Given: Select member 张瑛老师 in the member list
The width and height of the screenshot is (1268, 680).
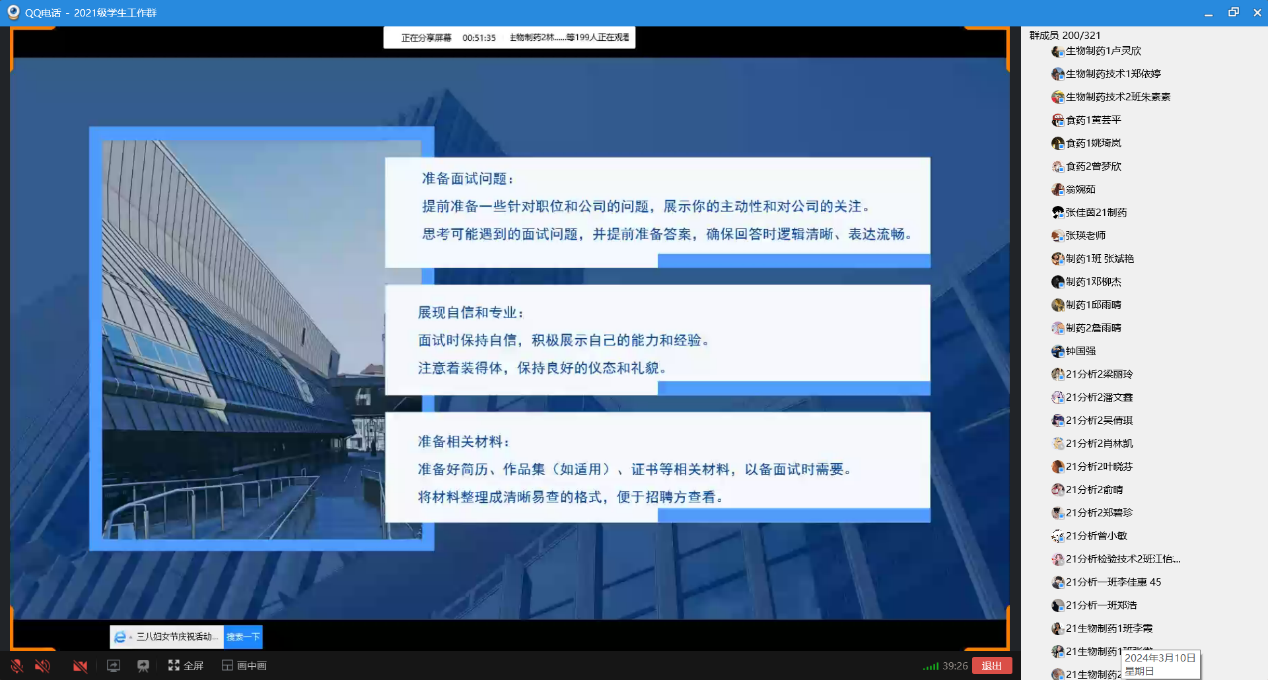Looking at the screenshot, I should pyautogui.click(x=1085, y=236).
